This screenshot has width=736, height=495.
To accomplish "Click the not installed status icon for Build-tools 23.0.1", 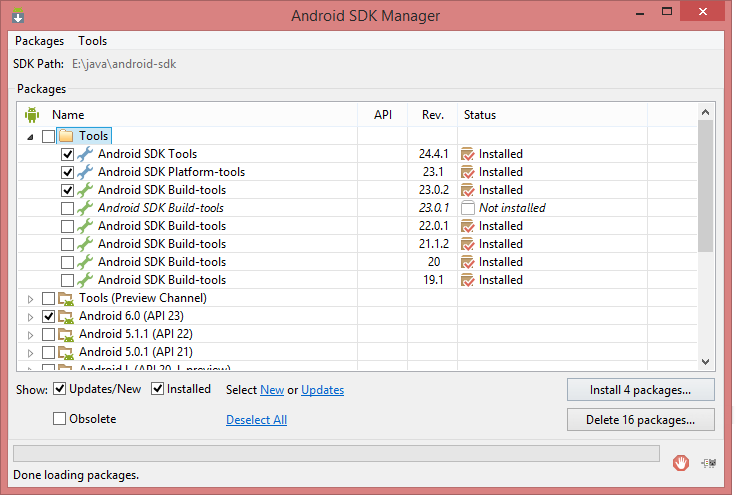I will point(468,208).
